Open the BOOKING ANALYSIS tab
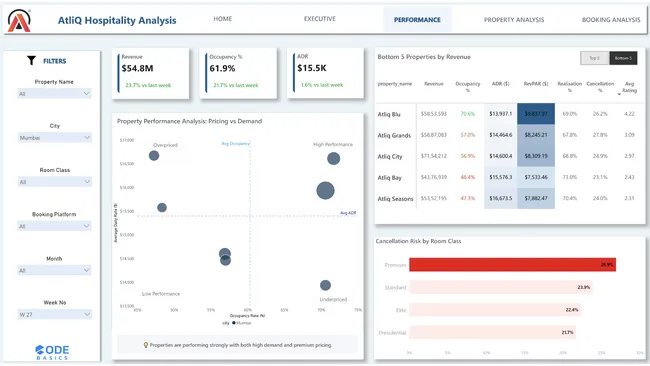This screenshot has height=366, width=650. point(611,19)
